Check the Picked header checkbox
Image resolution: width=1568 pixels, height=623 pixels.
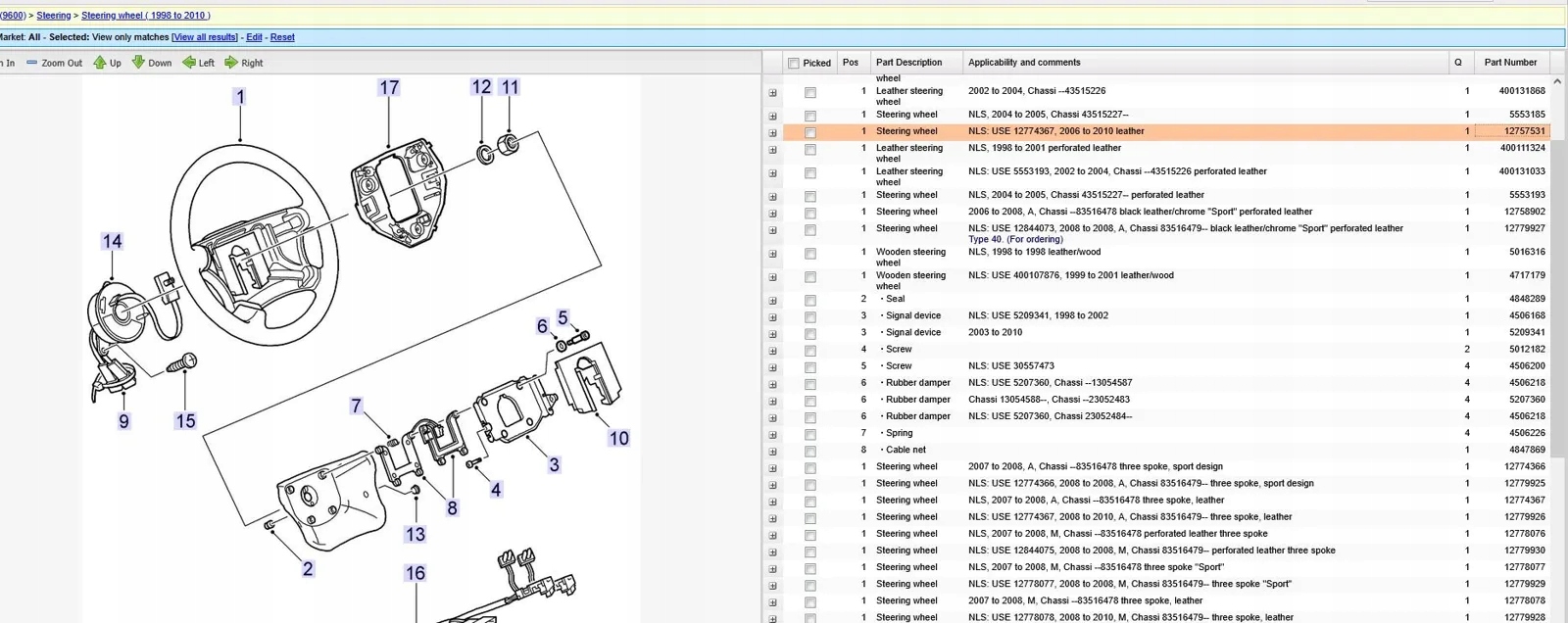[794, 63]
